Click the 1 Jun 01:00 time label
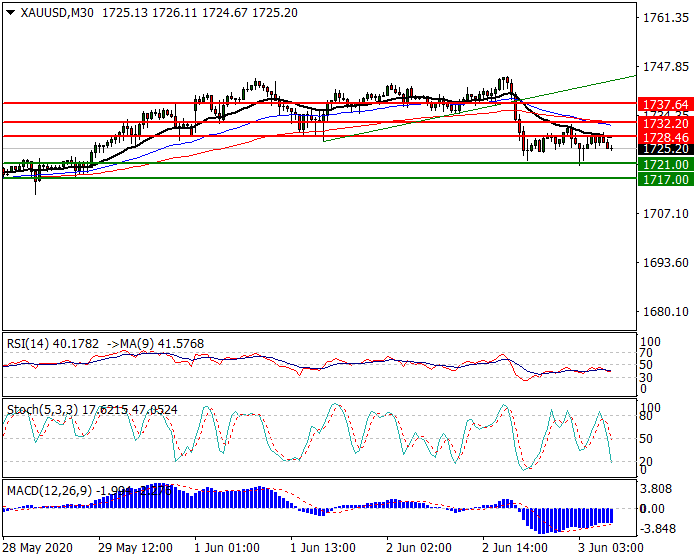The width and height of the screenshot is (700, 560). pyautogui.click(x=227, y=547)
